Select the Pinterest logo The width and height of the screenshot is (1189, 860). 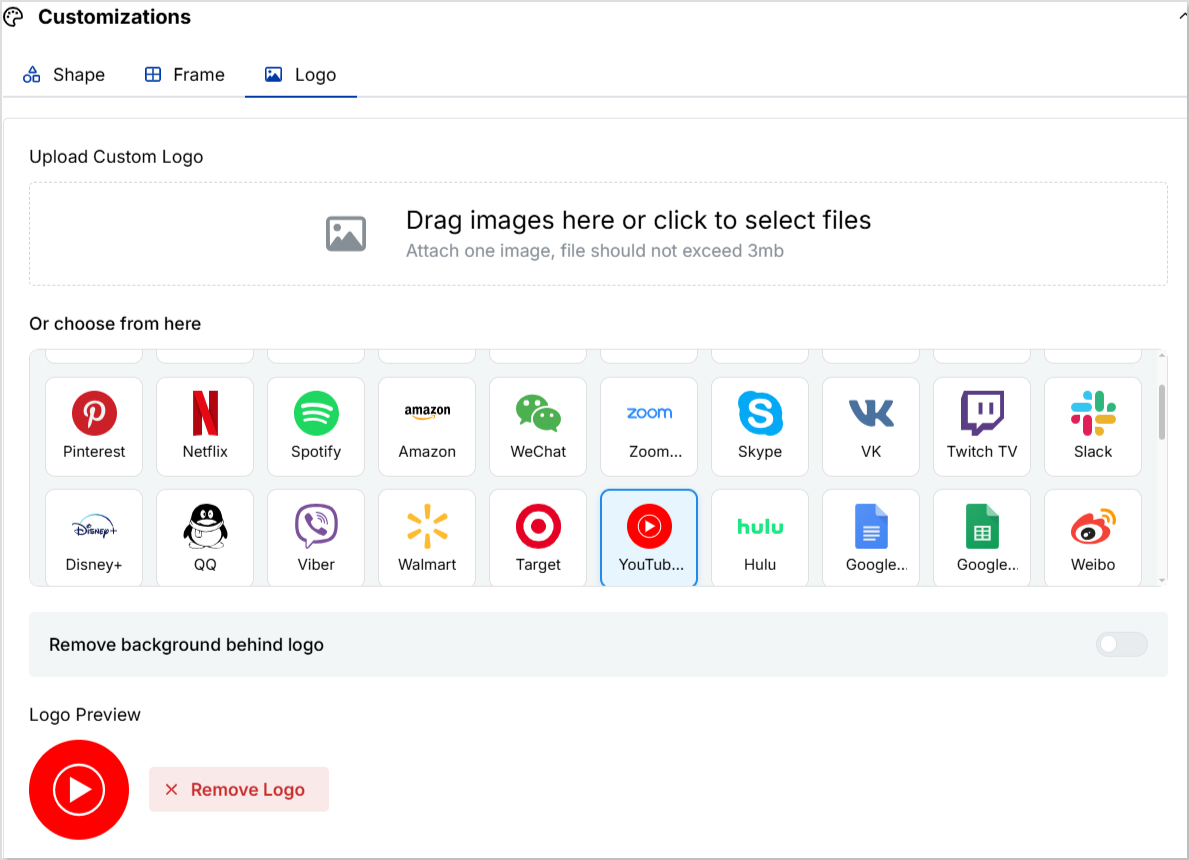[x=94, y=426]
